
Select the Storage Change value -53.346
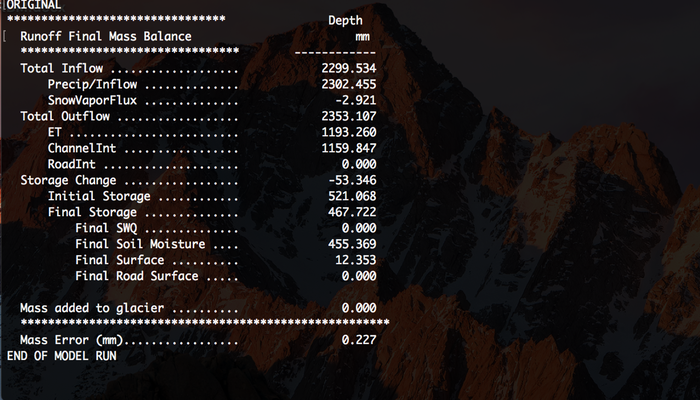click(352, 180)
